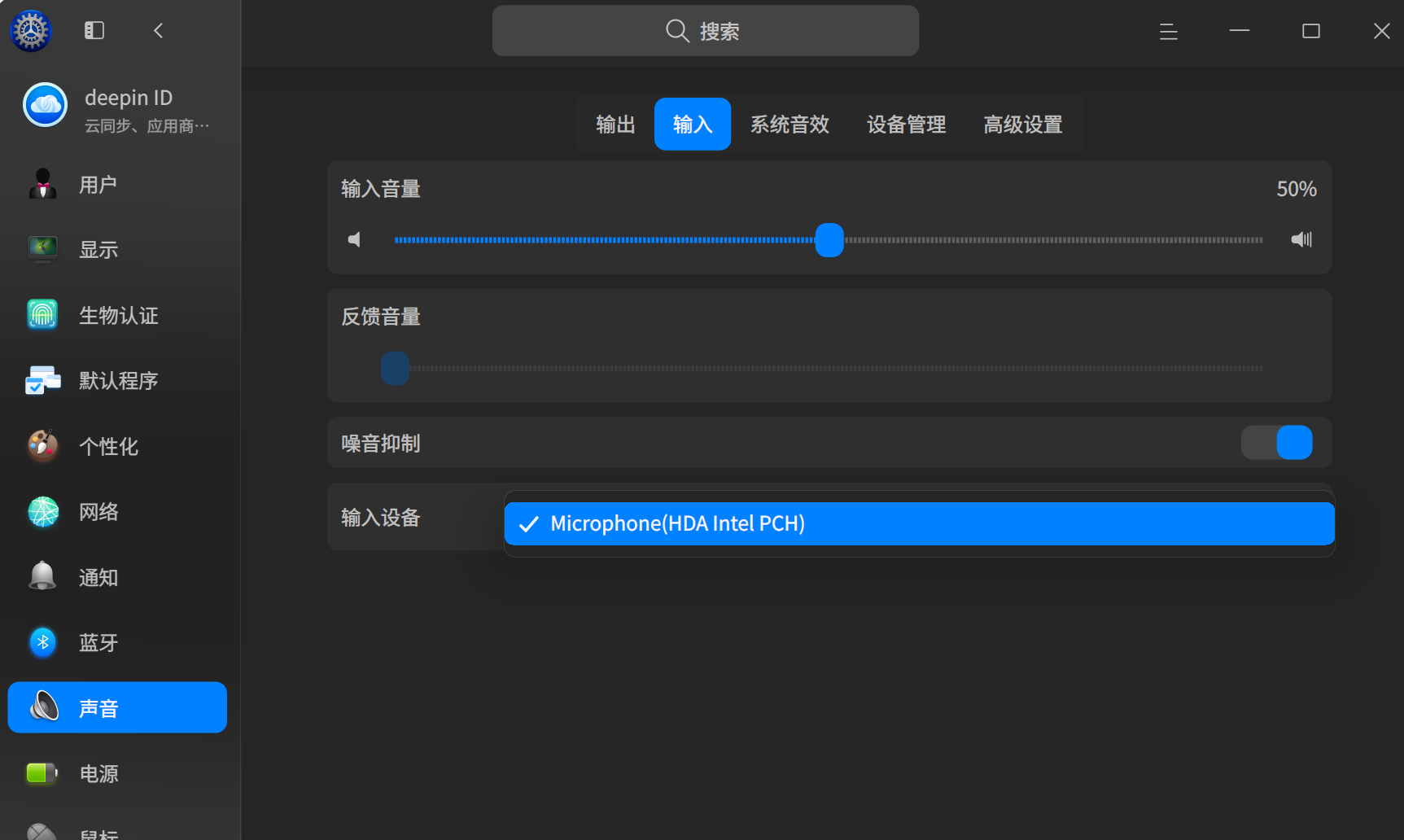Switch to the 系统音效 tab
The image size is (1404, 840).
click(x=789, y=124)
